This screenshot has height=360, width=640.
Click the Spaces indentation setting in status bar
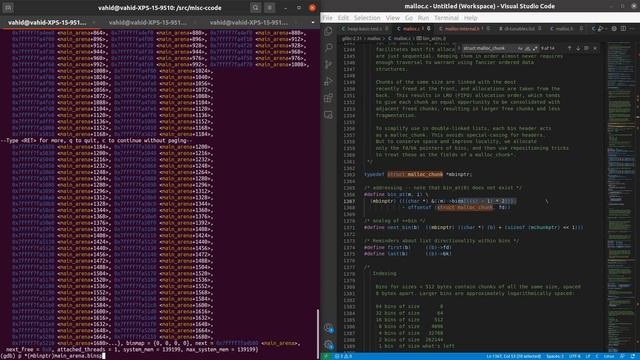point(555,356)
